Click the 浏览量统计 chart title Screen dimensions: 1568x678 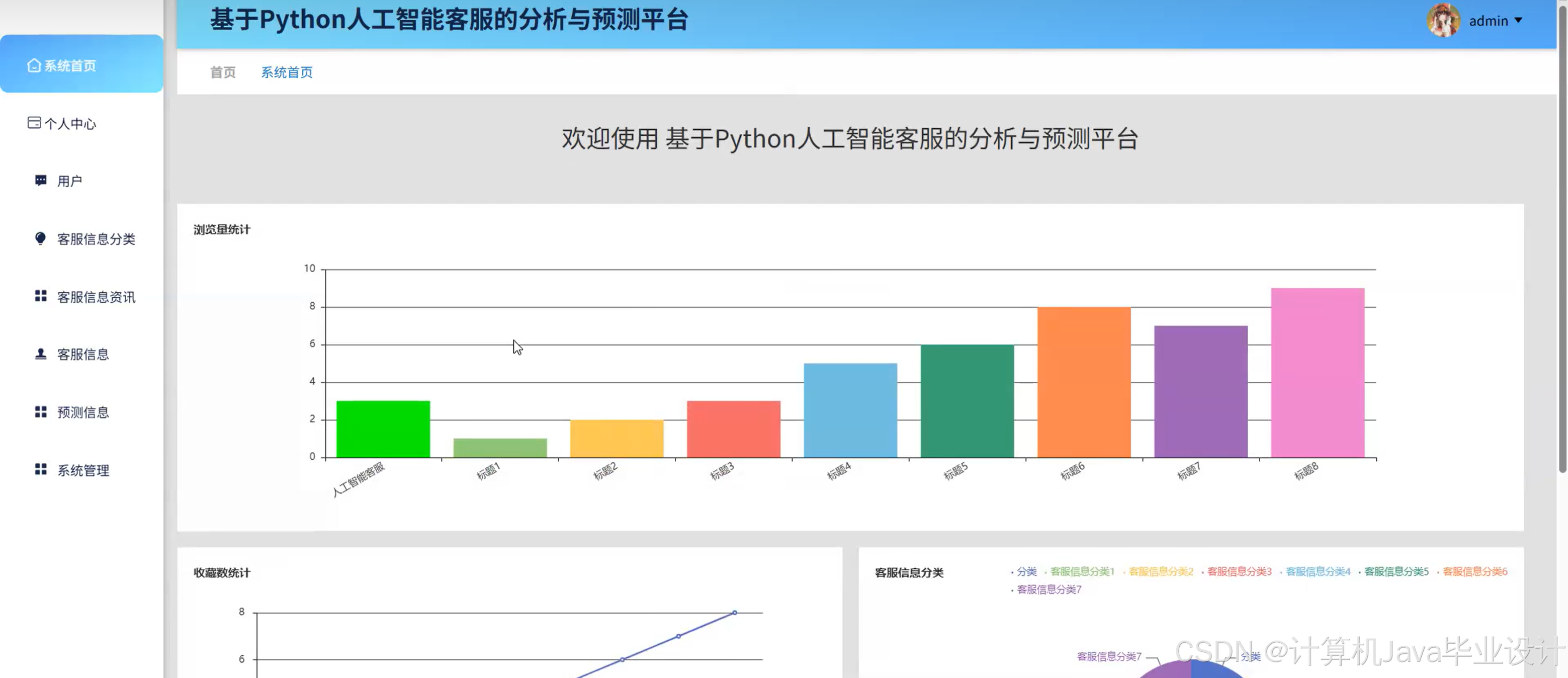click(222, 229)
